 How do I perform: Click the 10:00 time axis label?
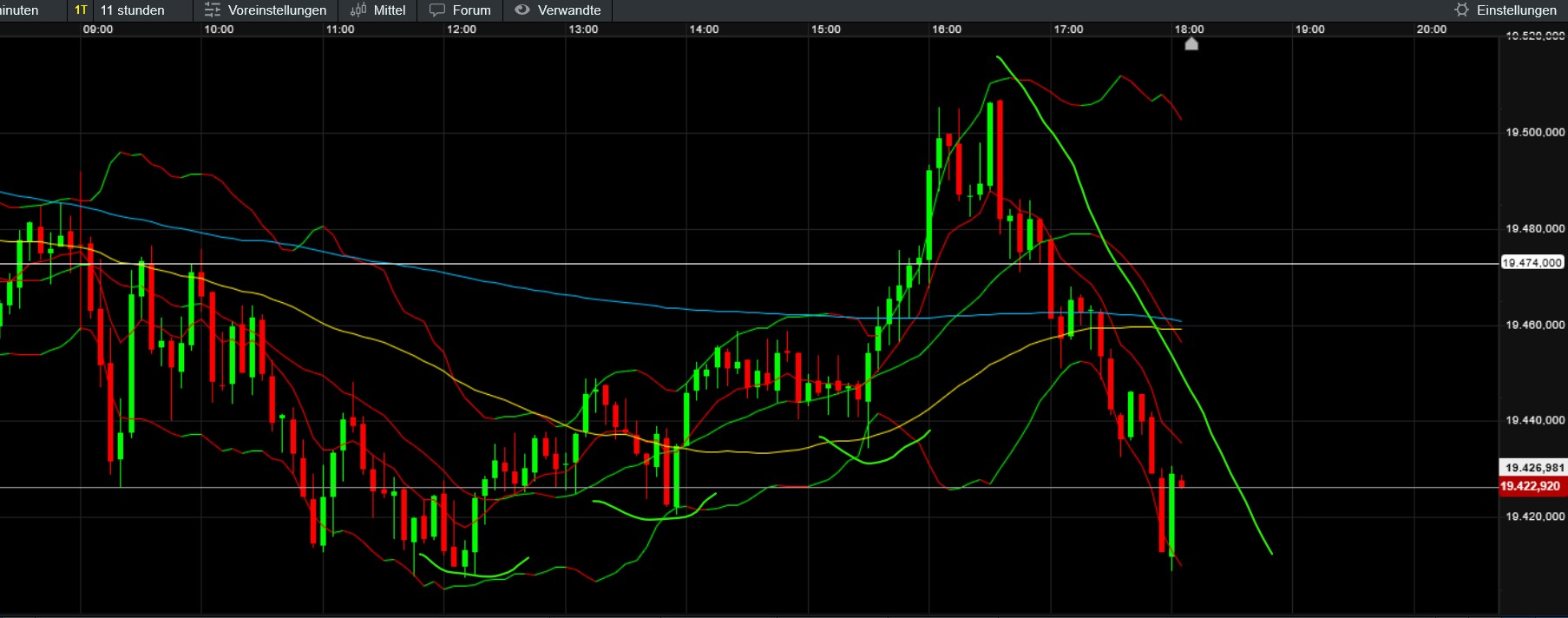click(x=219, y=30)
